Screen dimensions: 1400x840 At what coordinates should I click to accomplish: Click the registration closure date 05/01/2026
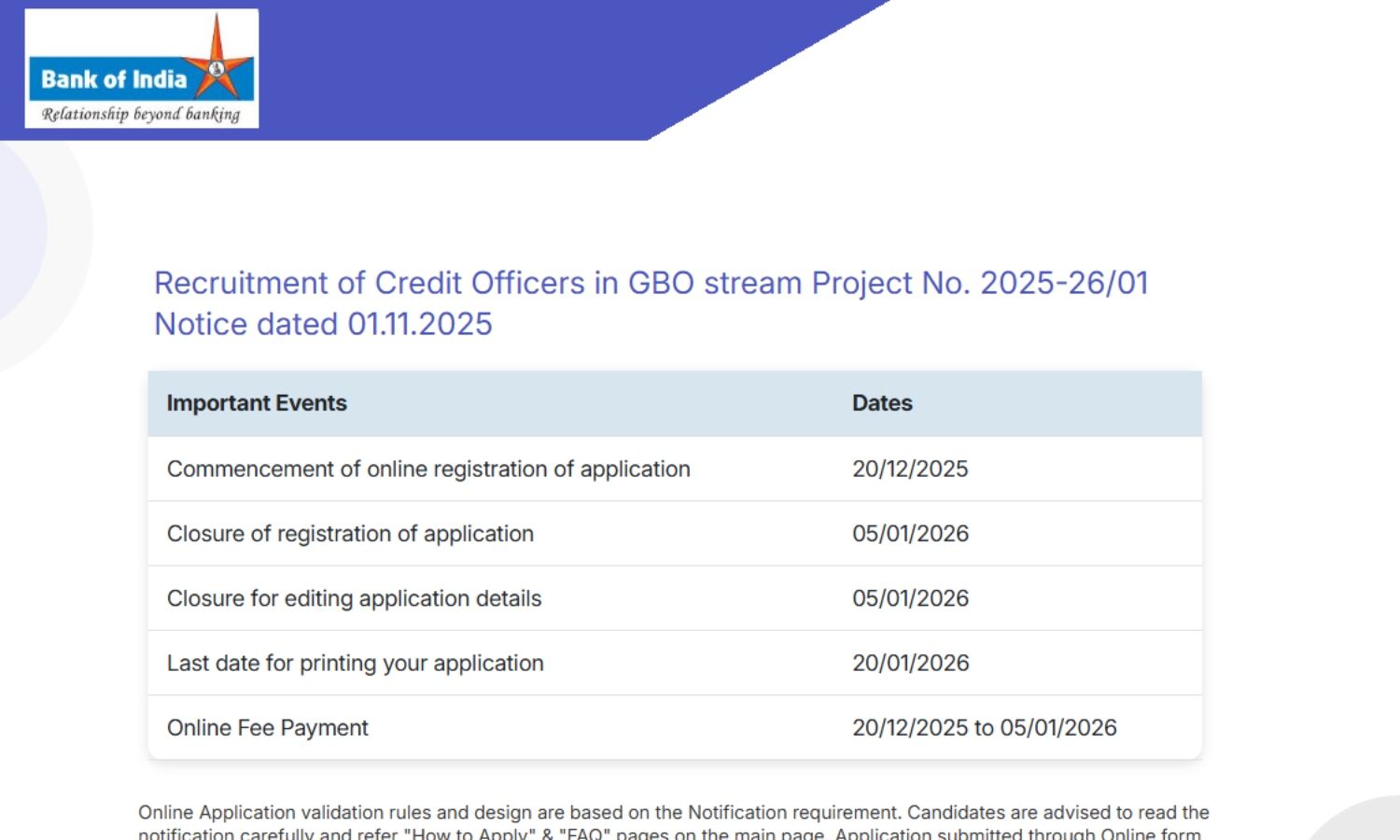(910, 534)
